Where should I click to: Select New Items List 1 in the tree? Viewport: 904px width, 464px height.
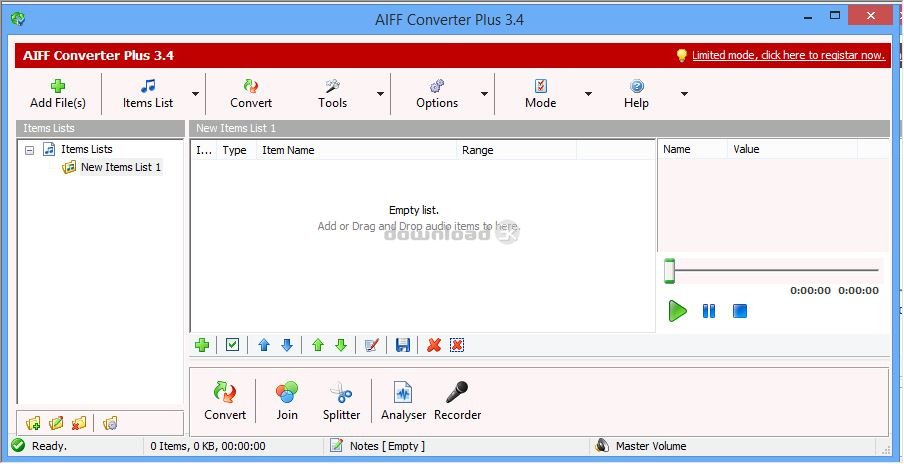click(121, 167)
